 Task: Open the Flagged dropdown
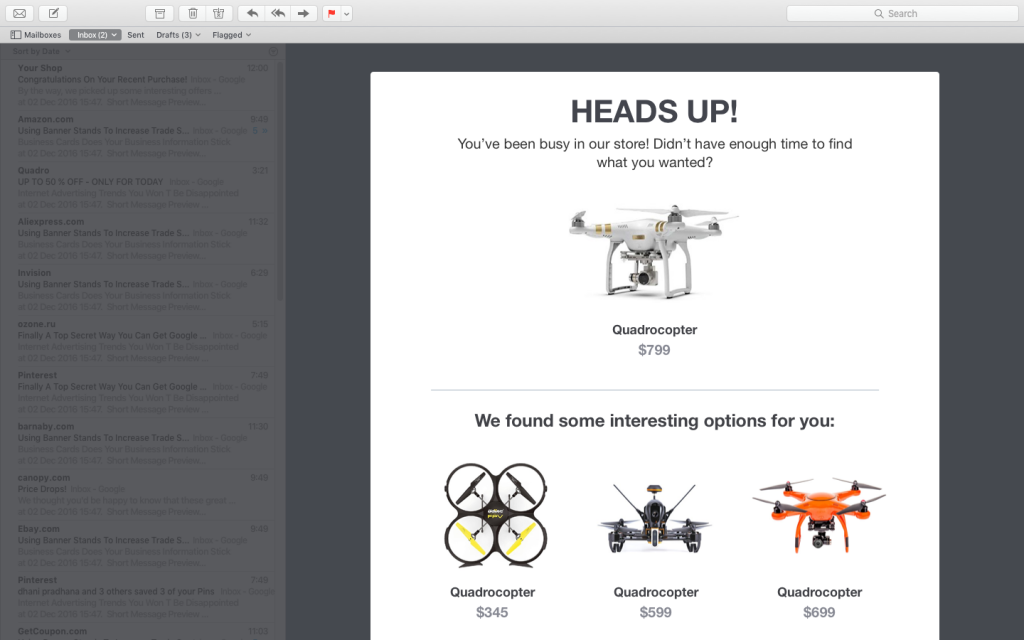click(x=231, y=35)
